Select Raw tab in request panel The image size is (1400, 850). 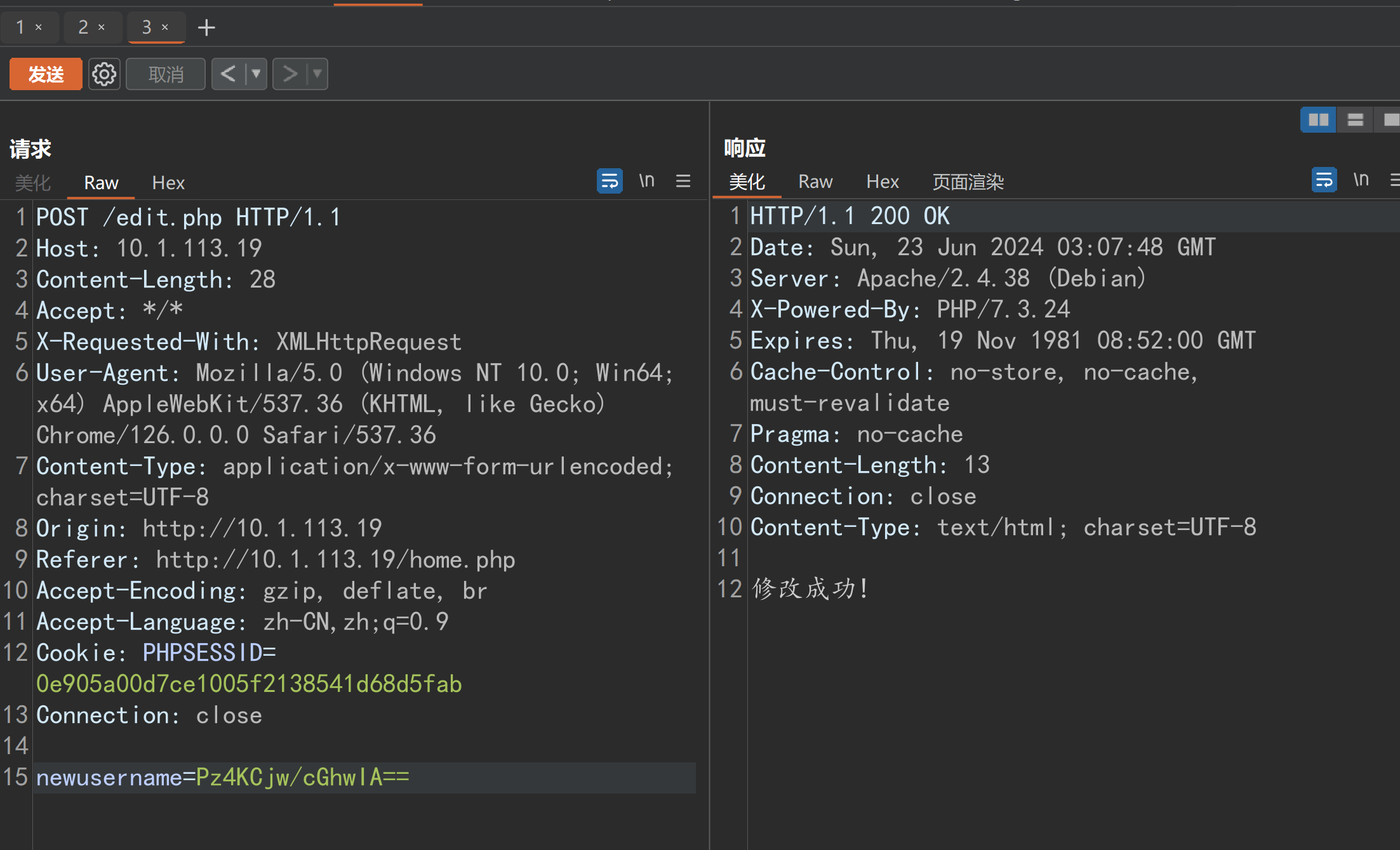(102, 183)
